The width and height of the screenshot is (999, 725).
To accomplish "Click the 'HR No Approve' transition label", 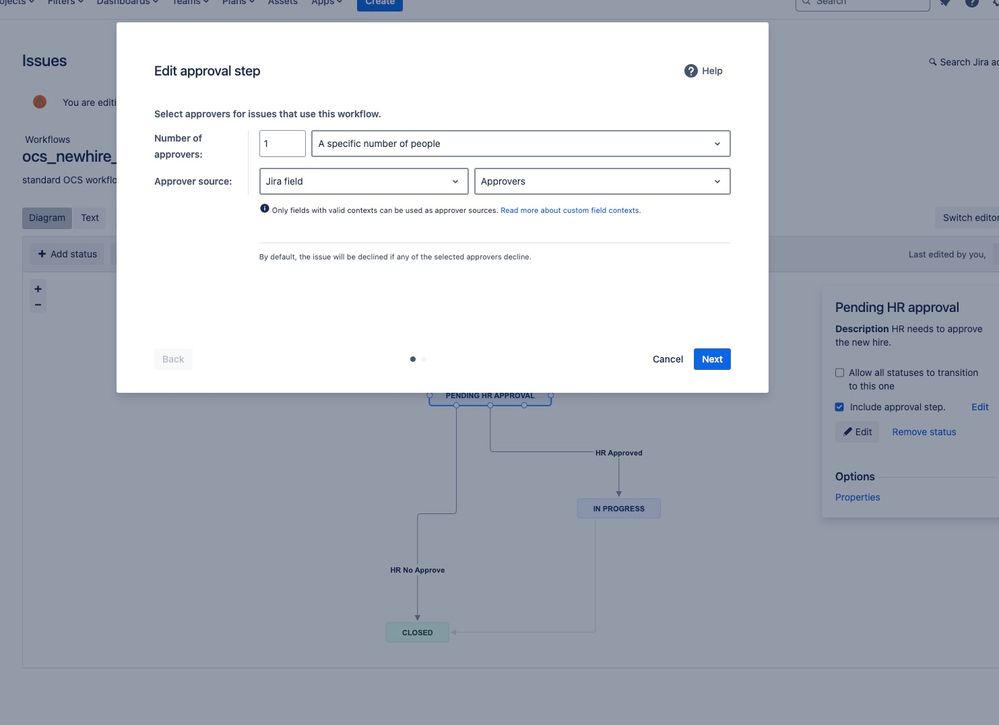I will [417, 570].
